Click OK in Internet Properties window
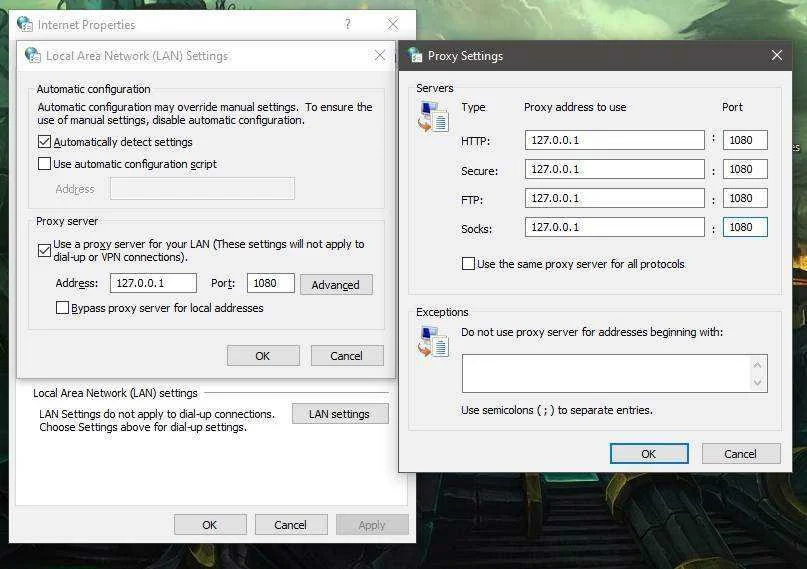 [x=210, y=525]
